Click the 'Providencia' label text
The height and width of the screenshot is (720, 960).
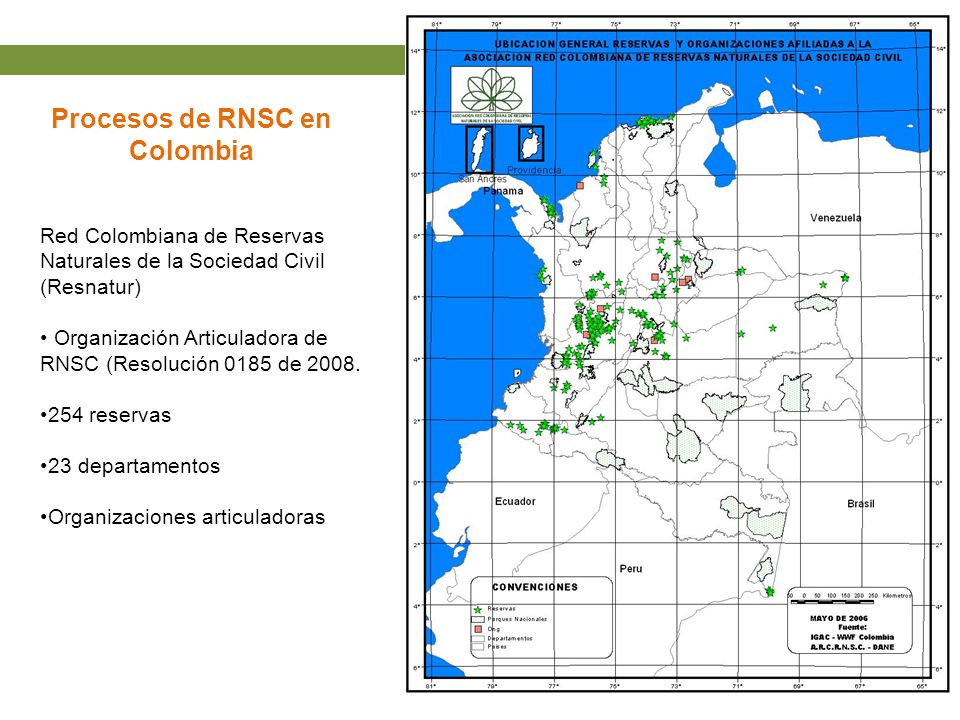534,170
